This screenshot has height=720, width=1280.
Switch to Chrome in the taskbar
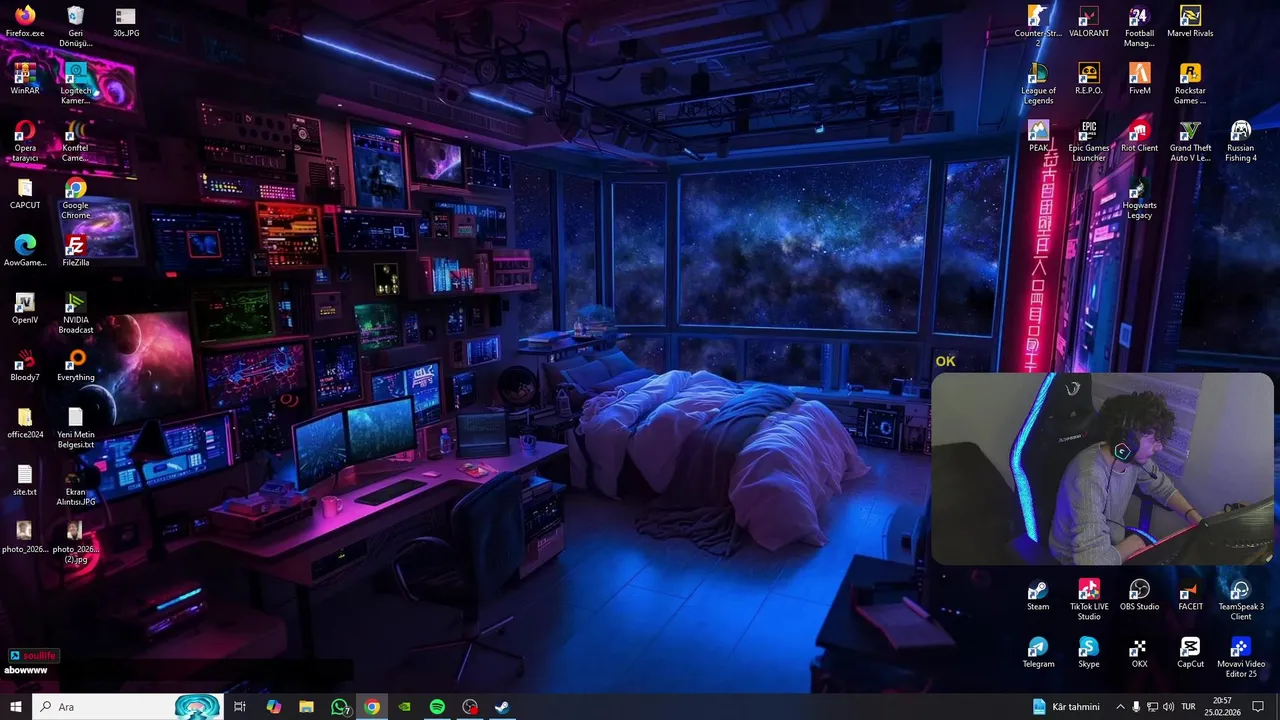click(372, 707)
